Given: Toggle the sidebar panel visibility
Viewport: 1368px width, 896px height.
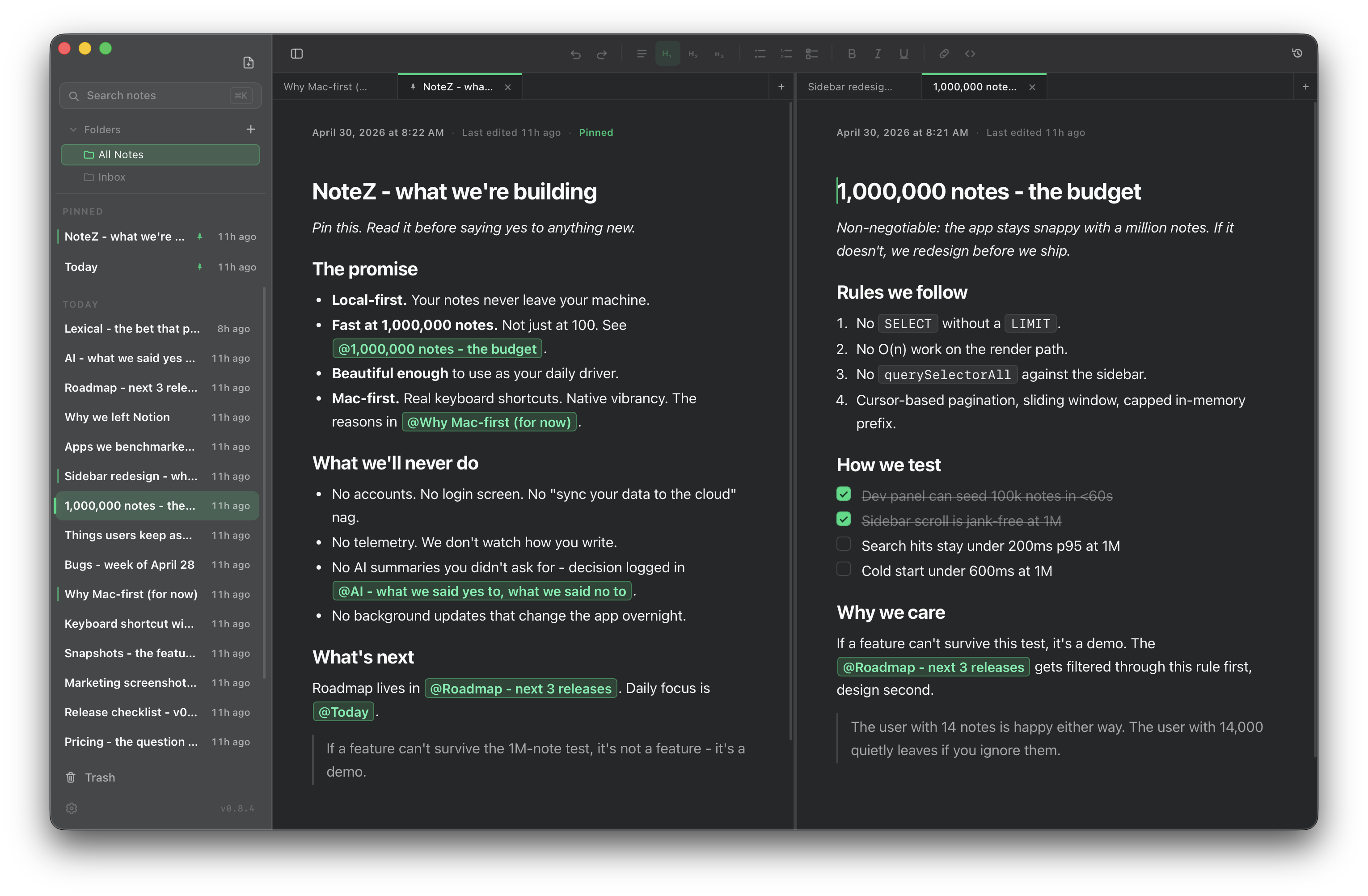Looking at the screenshot, I should 296,54.
